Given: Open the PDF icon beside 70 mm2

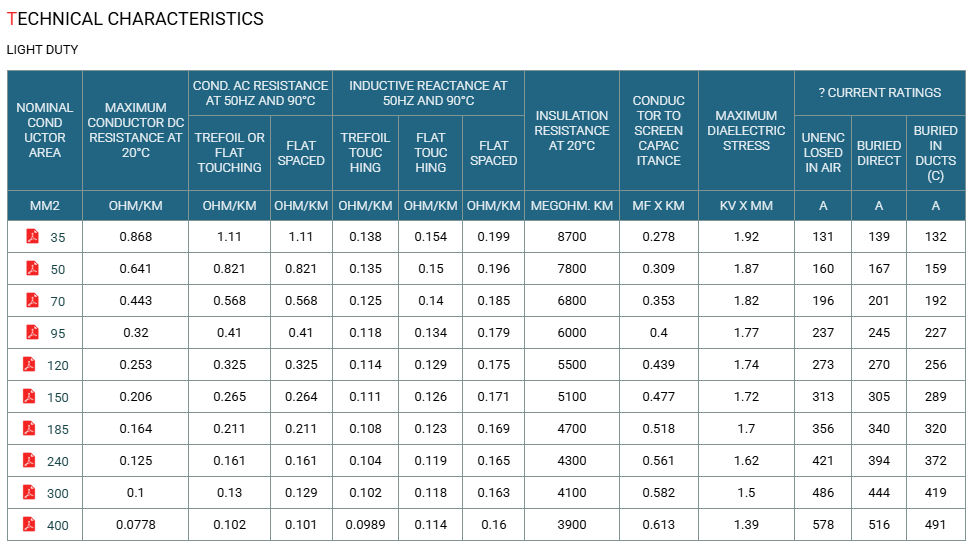Looking at the screenshot, I should tap(32, 301).
